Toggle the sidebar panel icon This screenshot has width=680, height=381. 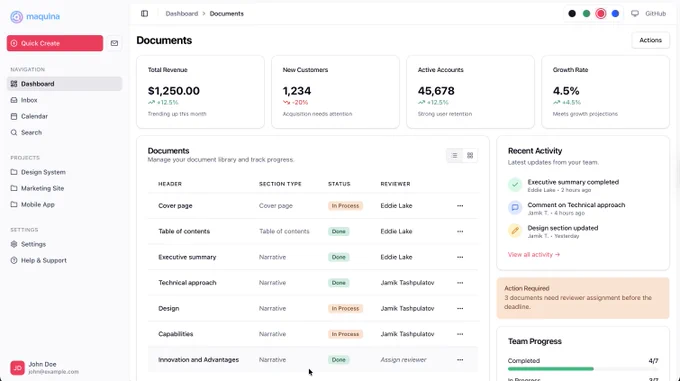tap(144, 13)
